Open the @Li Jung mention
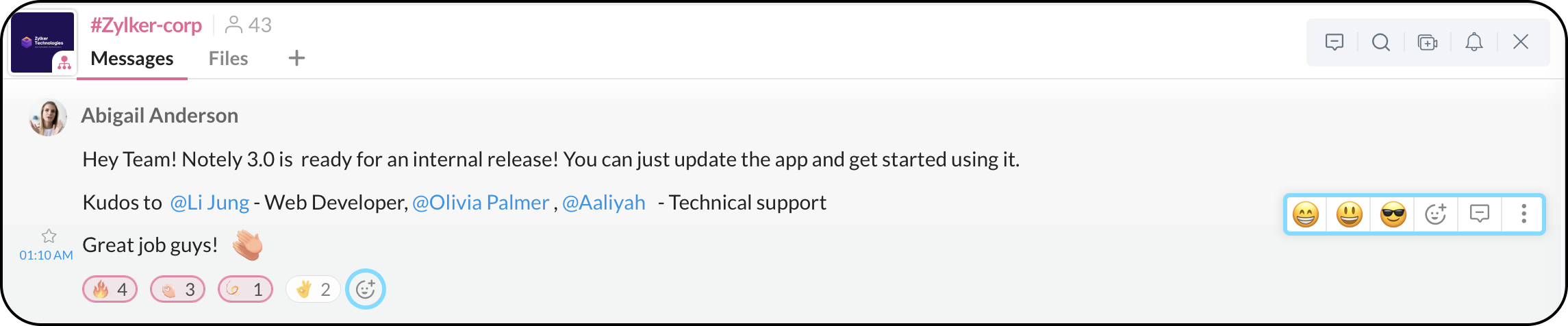This screenshot has width=1568, height=326. coord(210,203)
